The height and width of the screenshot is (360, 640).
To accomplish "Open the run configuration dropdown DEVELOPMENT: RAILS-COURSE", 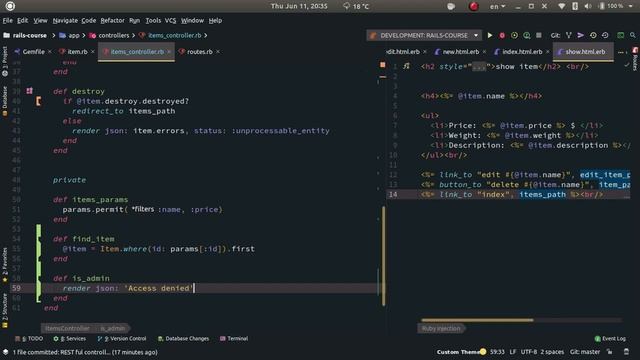I will (x=424, y=36).
